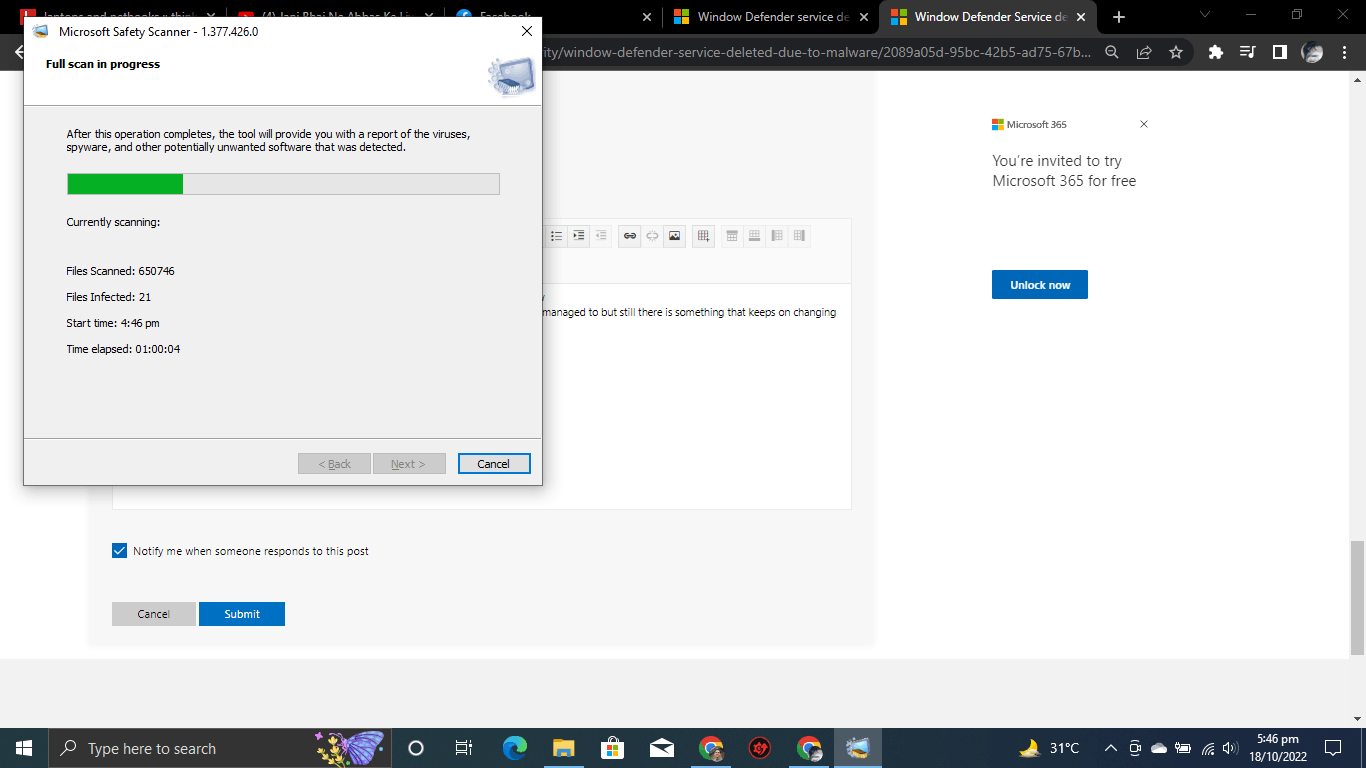This screenshot has width=1366, height=768.
Task: Click the disabled Next button in scanner
Action: [x=408, y=464]
